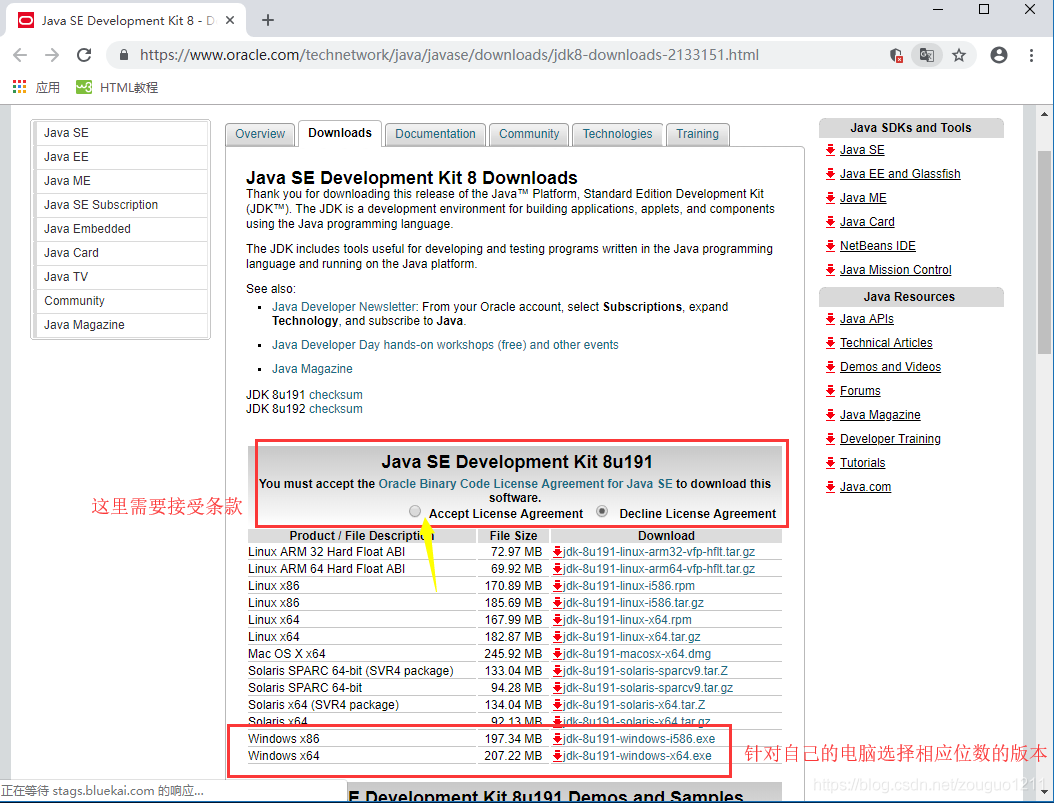
Task: Click the blocked content shield icon
Action: click(896, 55)
